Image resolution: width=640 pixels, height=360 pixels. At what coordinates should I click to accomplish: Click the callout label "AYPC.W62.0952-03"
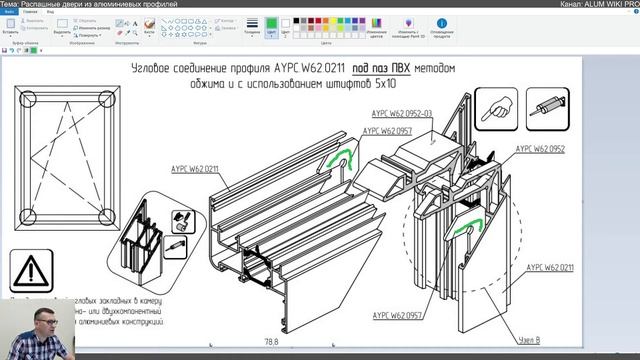402,113
